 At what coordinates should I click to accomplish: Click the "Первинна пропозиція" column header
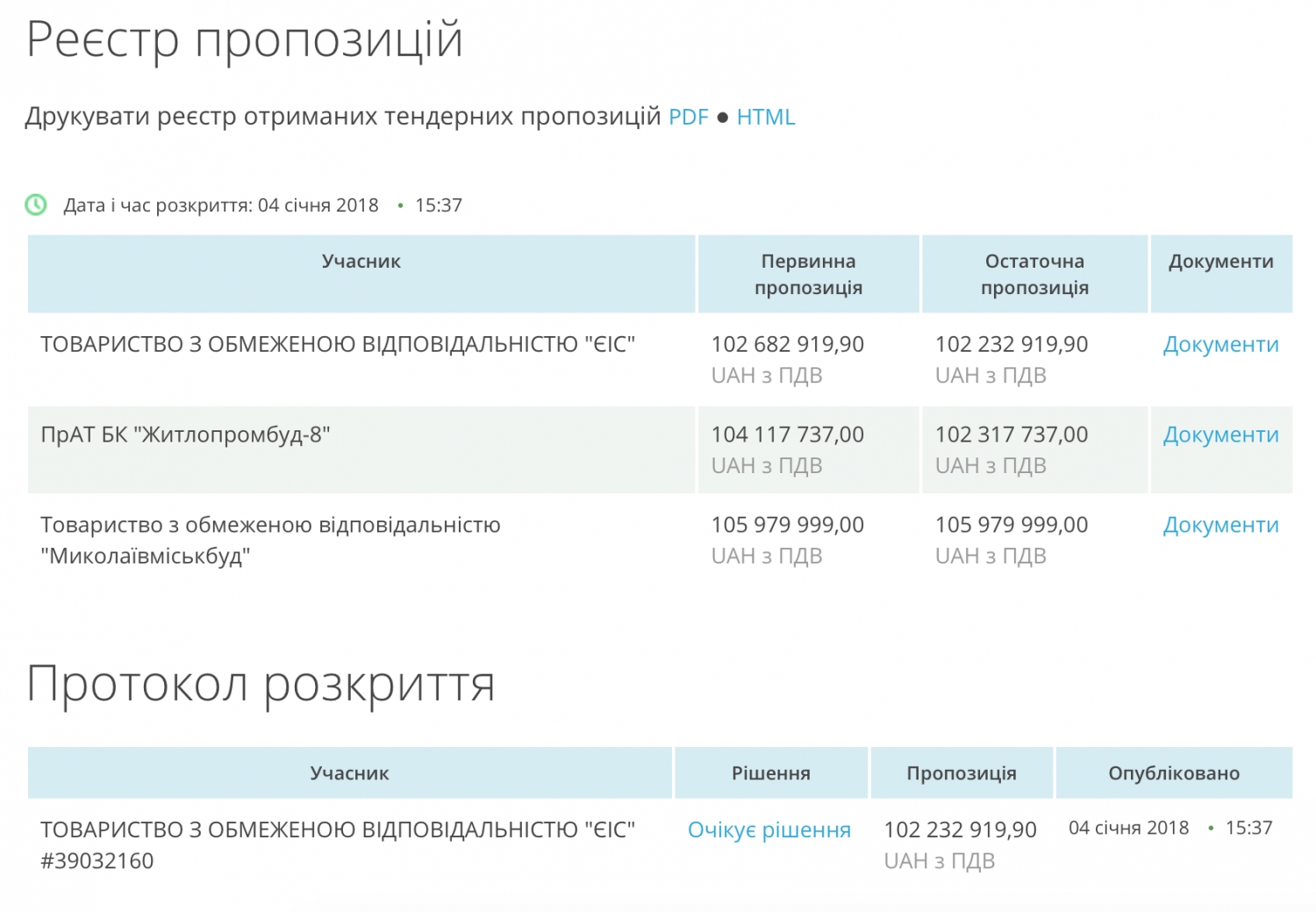[x=808, y=274]
